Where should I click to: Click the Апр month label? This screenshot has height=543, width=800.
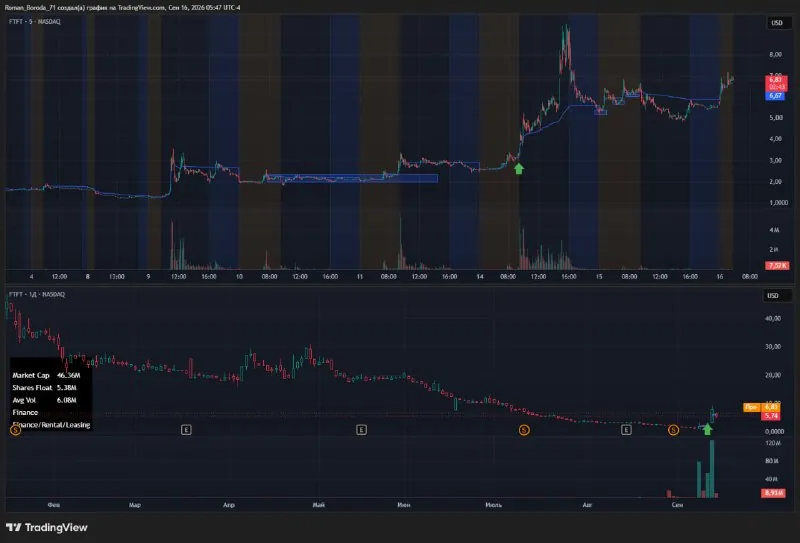coord(229,505)
